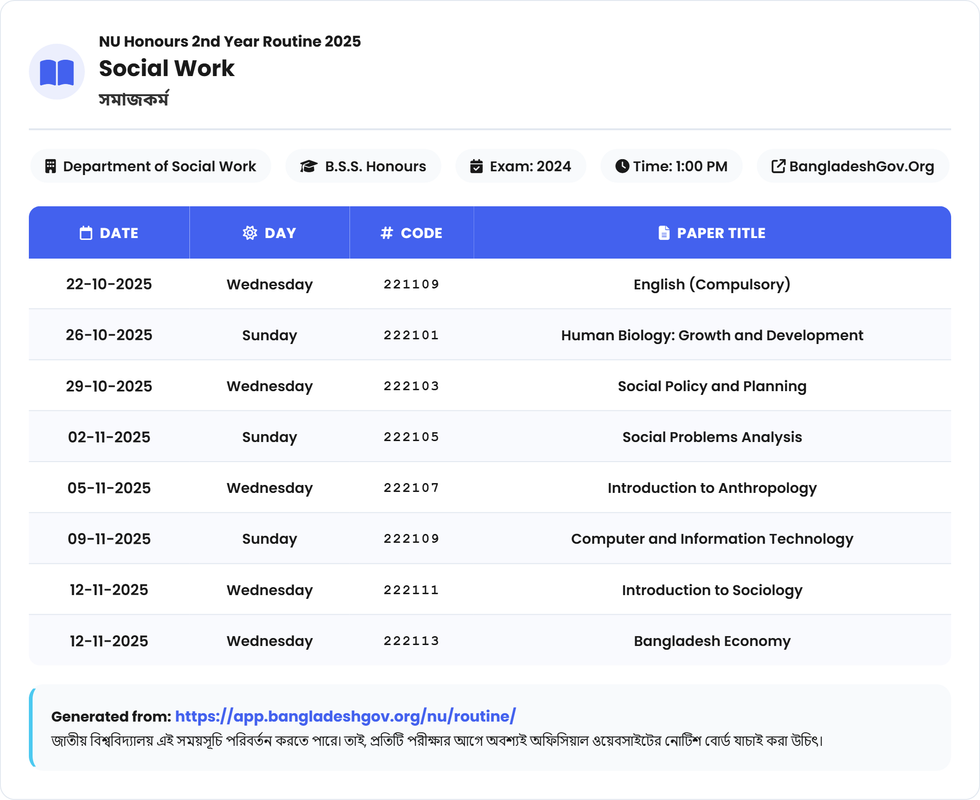Select the Department of Social Work badge

150,166
